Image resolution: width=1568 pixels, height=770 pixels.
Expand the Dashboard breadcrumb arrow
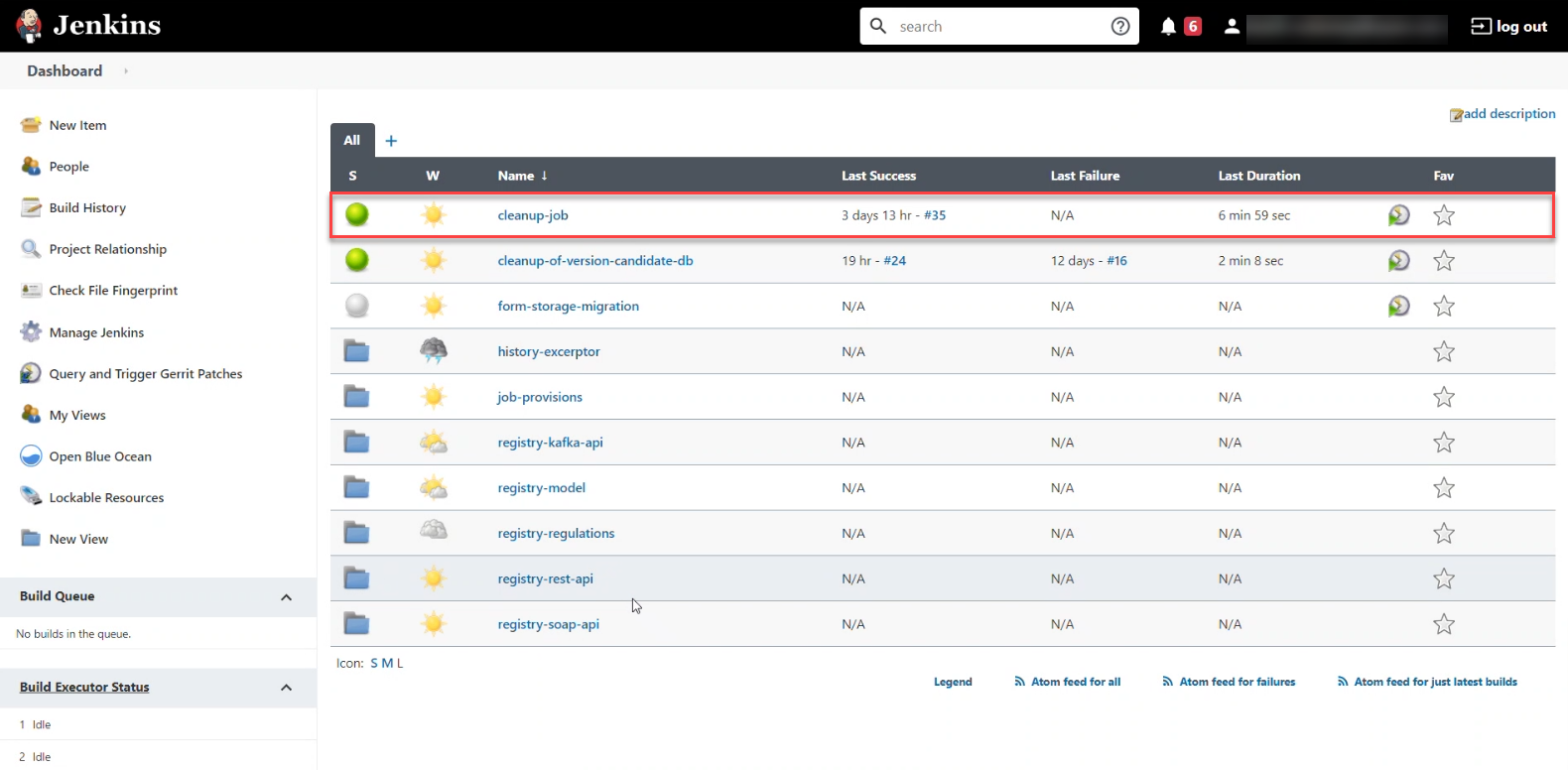pyautogui.click(x=126, y=71)
